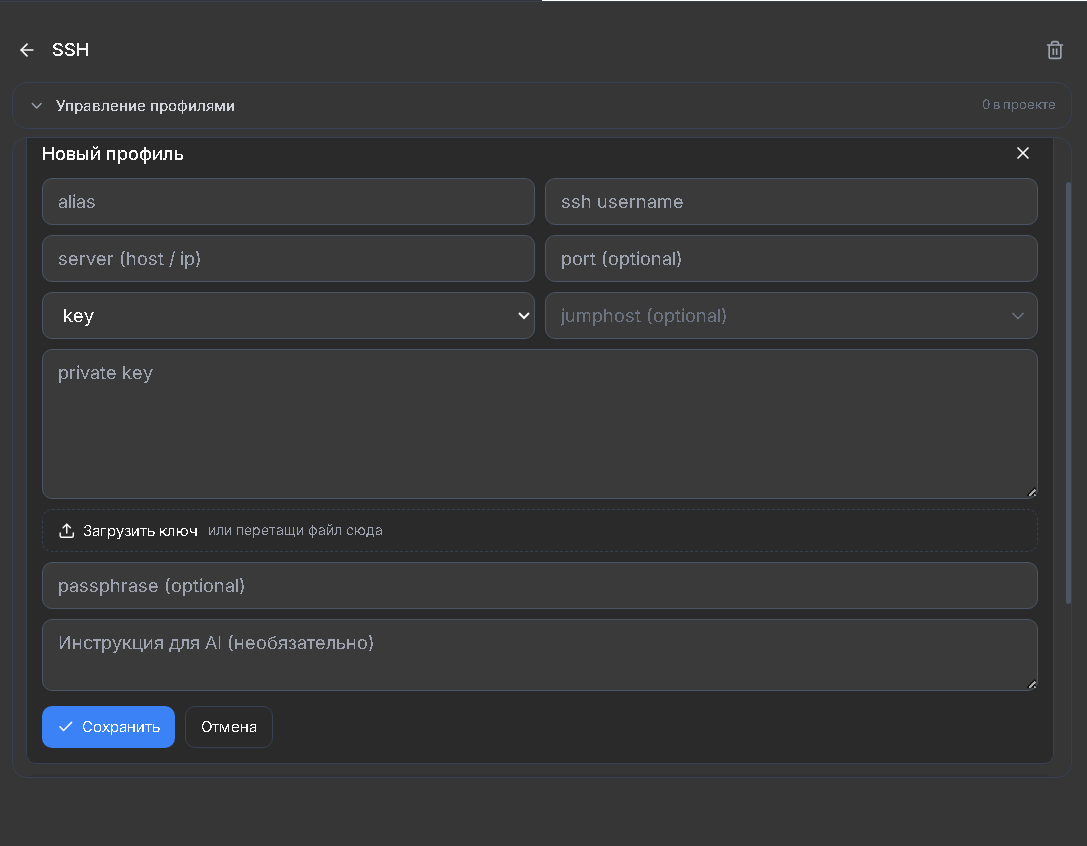Screen dimensions: 1087x846
Task: Click the vertical scrollbar on the right
Action: click(1068, 392)
